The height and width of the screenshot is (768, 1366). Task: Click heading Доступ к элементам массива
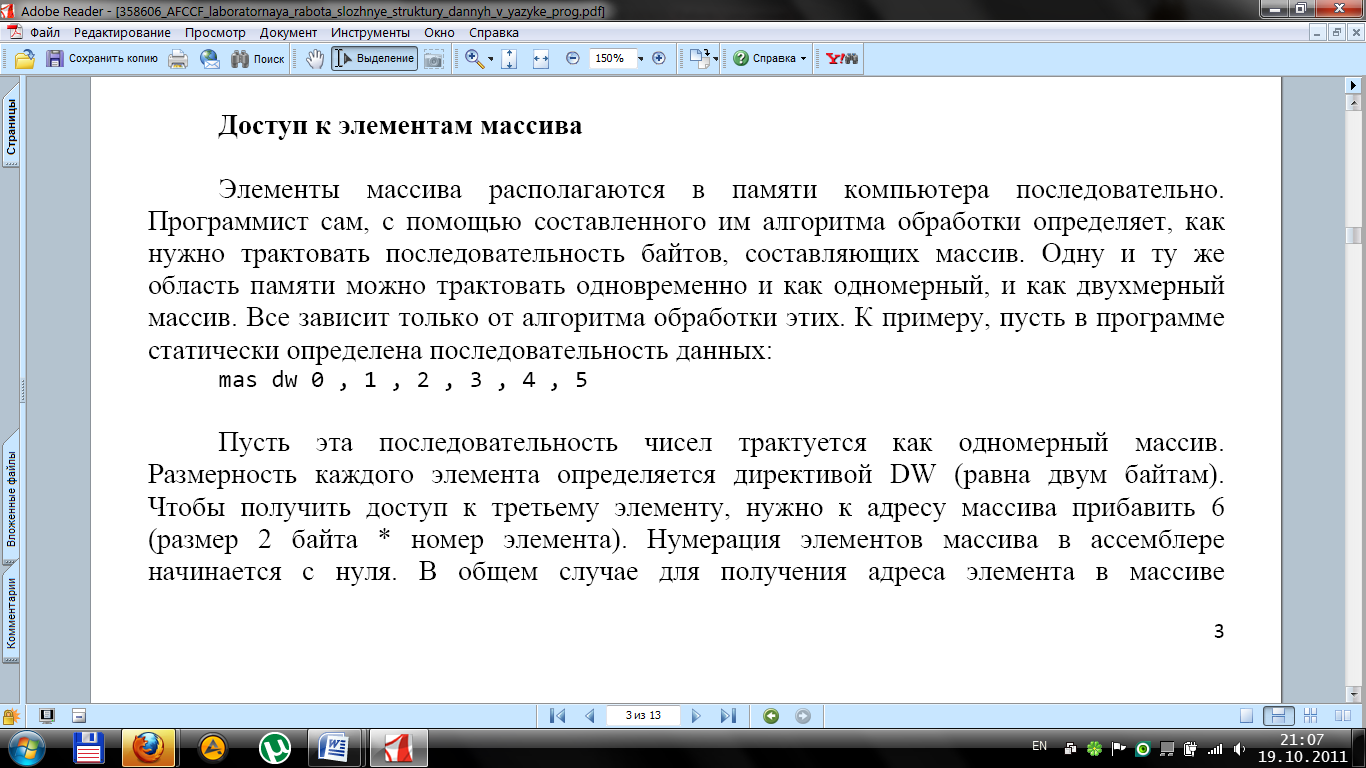pyautogui.click(x=400, y=127)
